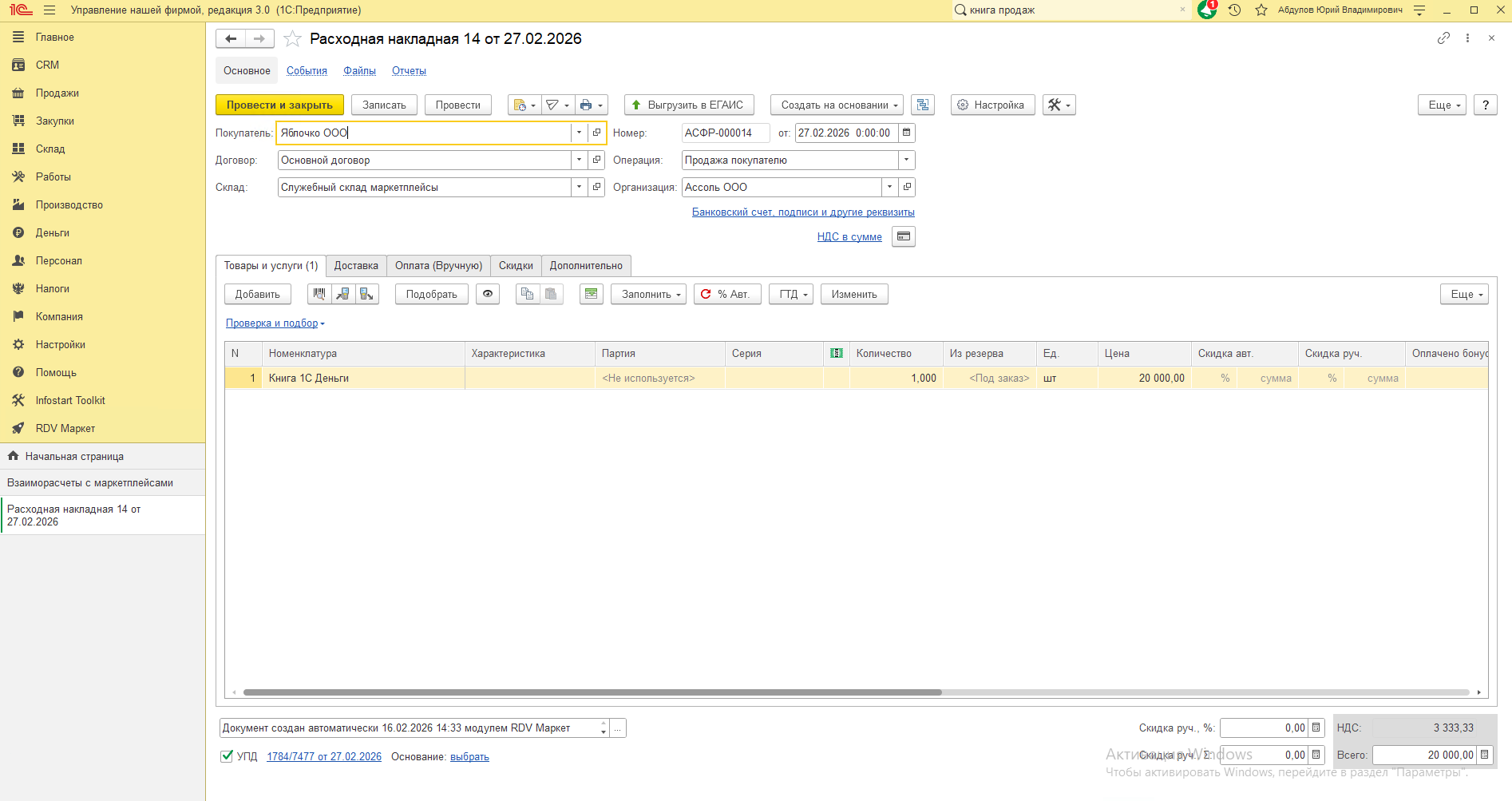Click favorite star beside document title
1512x801 pixels.
[293, 39]
